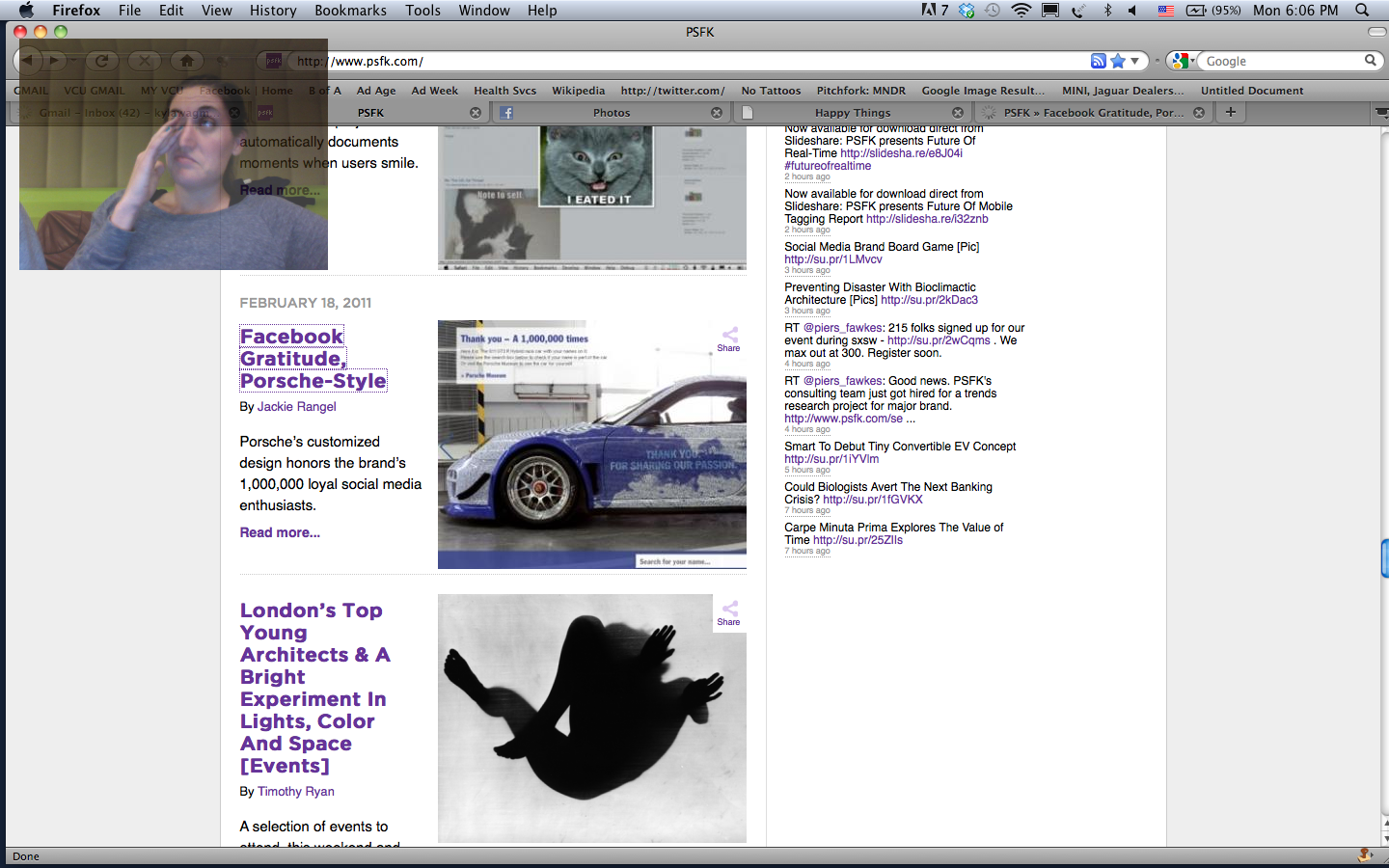Open the Google search engine dropdown
Image resolution: width=1389 pixels, height=868 pixels.
[x=1182, y=61]
